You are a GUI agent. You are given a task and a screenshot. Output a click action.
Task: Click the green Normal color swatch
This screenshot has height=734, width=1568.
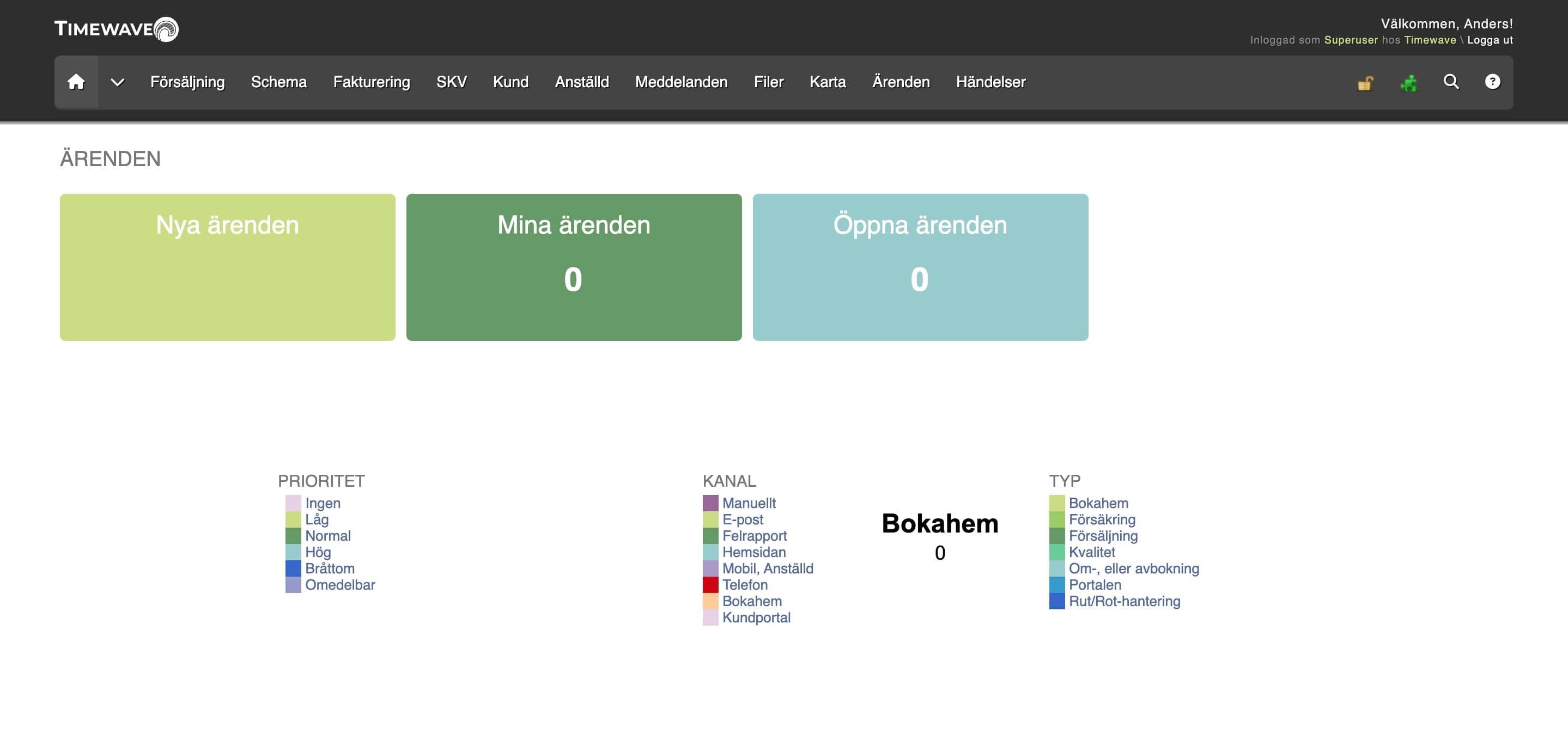click(294, 536)
